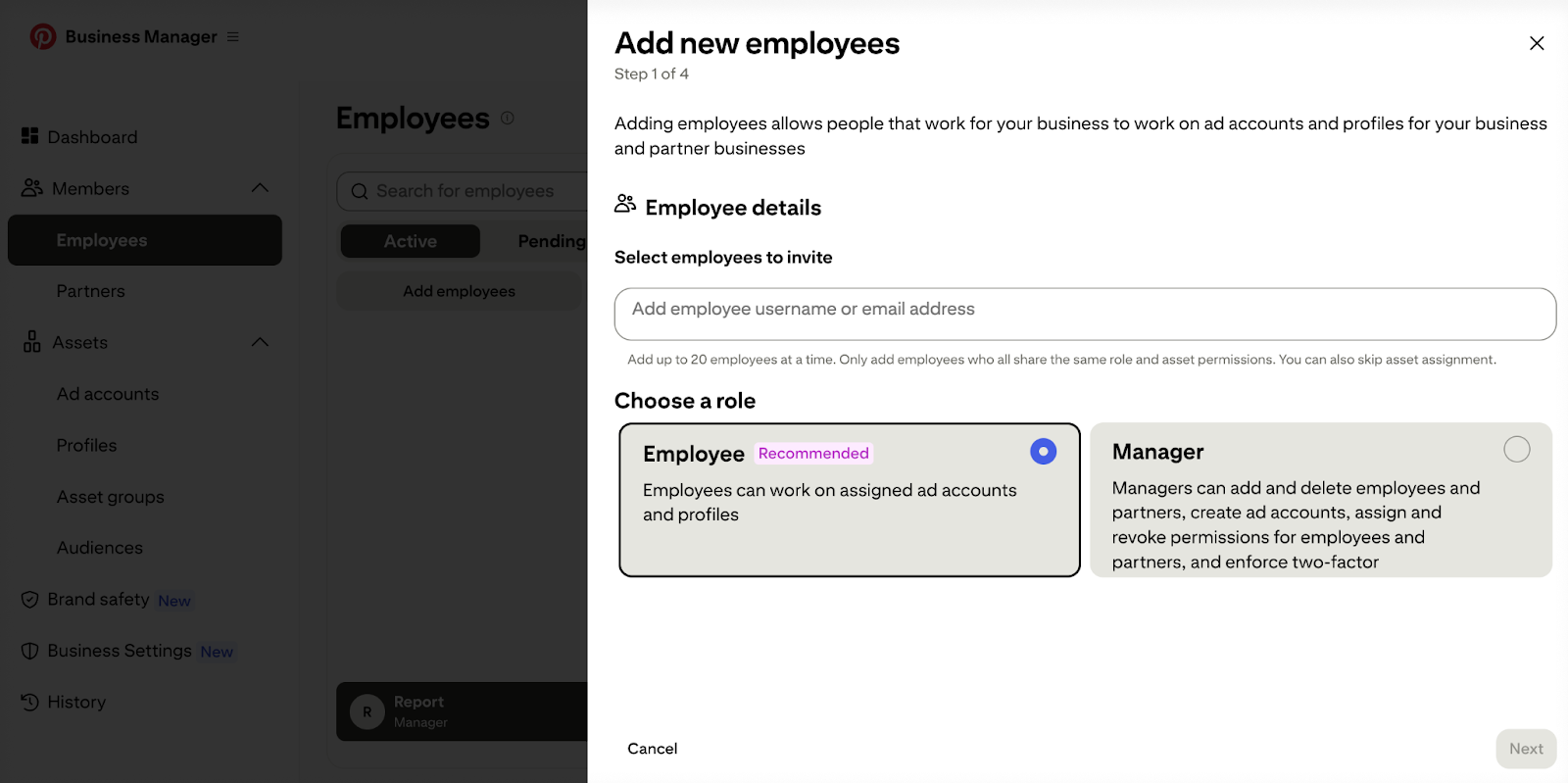Click the History clock icon
The image size is (1568, 783).
coord(30,702)
